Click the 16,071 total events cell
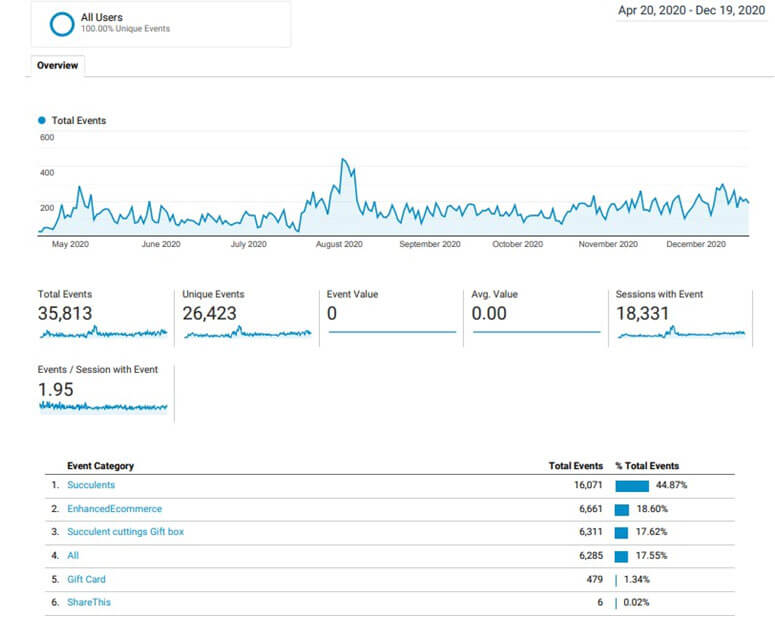Screen dimensions: 775x640 (588, 485)
